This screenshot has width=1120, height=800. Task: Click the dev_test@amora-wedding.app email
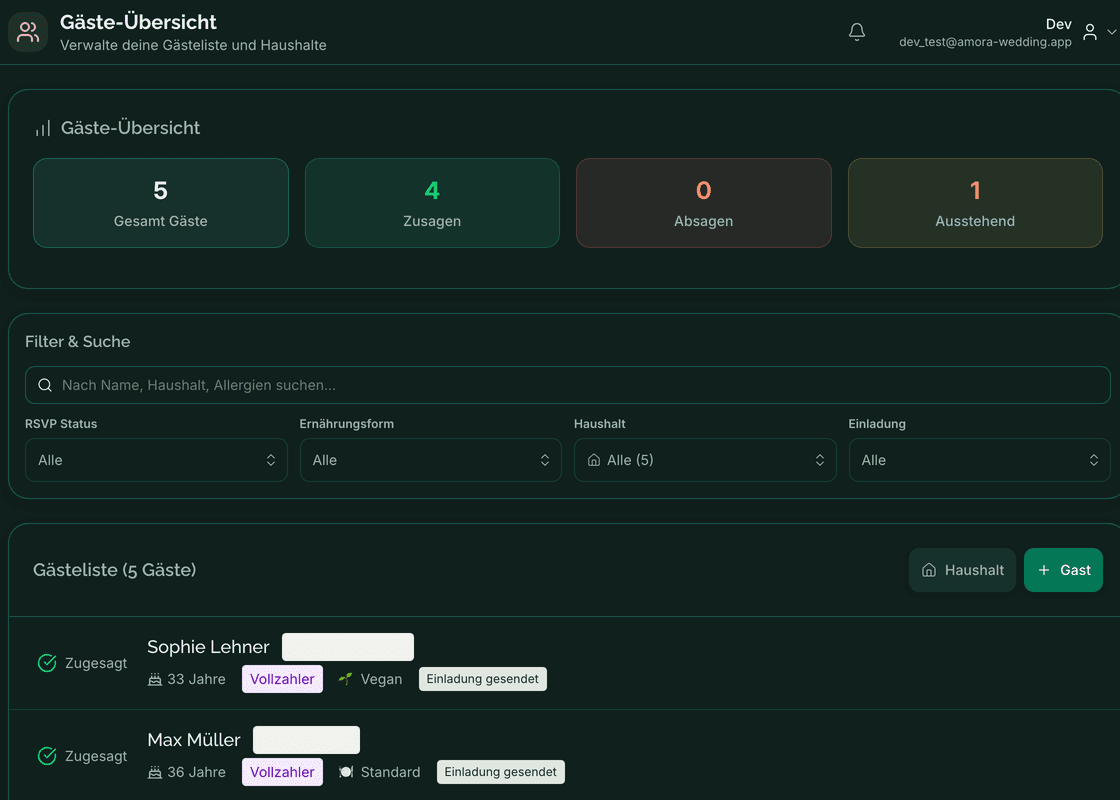pos(985,42)
